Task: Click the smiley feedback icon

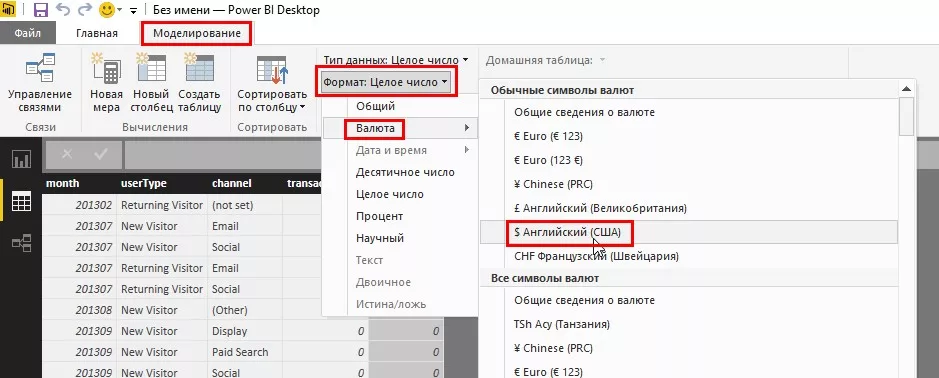Action: [x=107, y=10]
